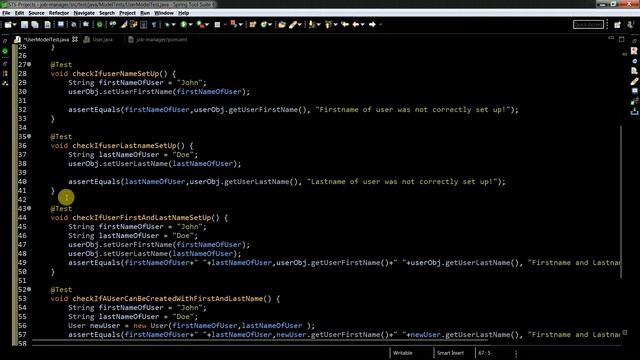
Task: Click the checkIfUserFirstAndLastNameSetUp method name
Action: coord(142,218)
